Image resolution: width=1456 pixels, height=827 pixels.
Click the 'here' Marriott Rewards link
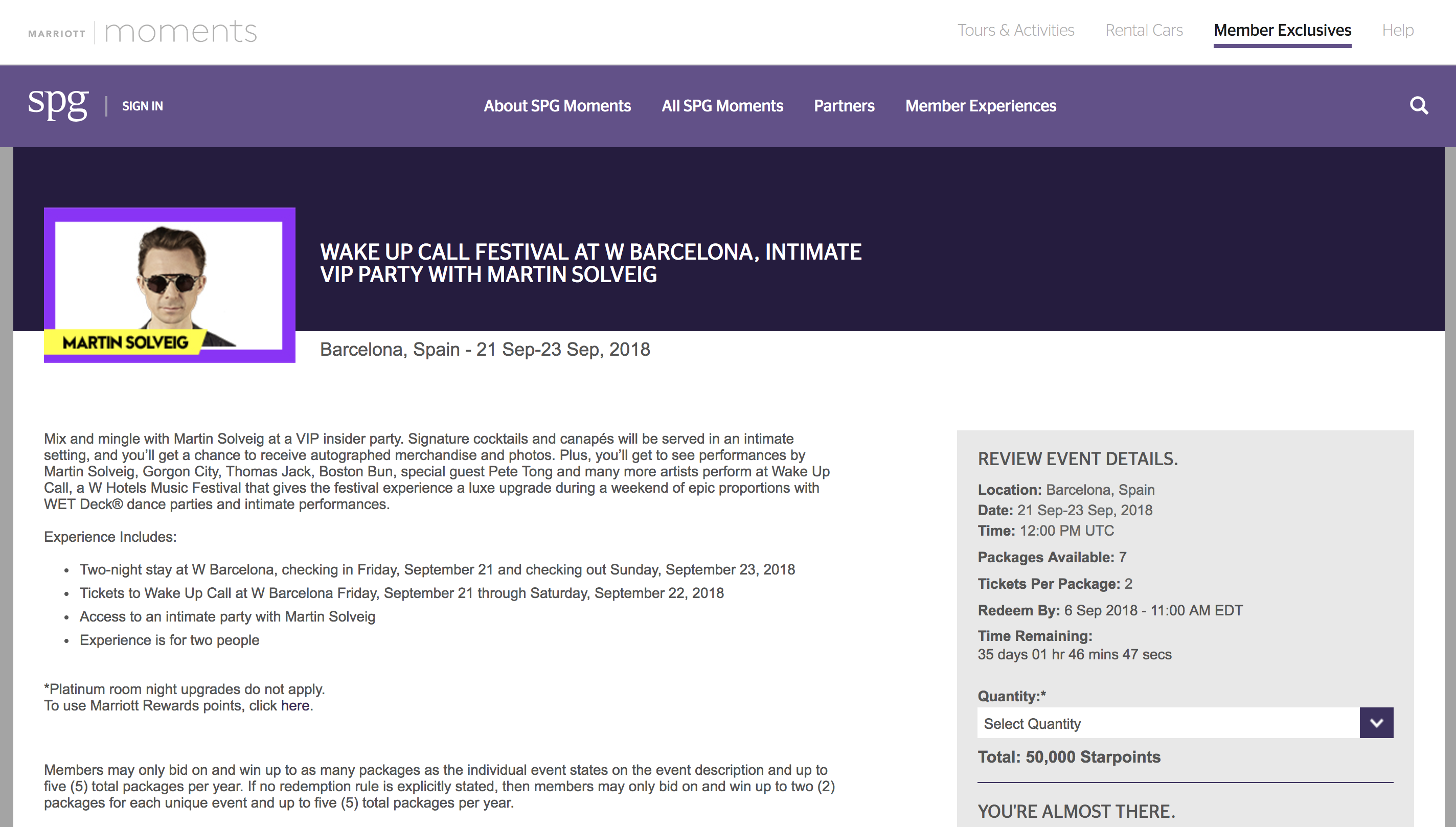pos(295,705)
